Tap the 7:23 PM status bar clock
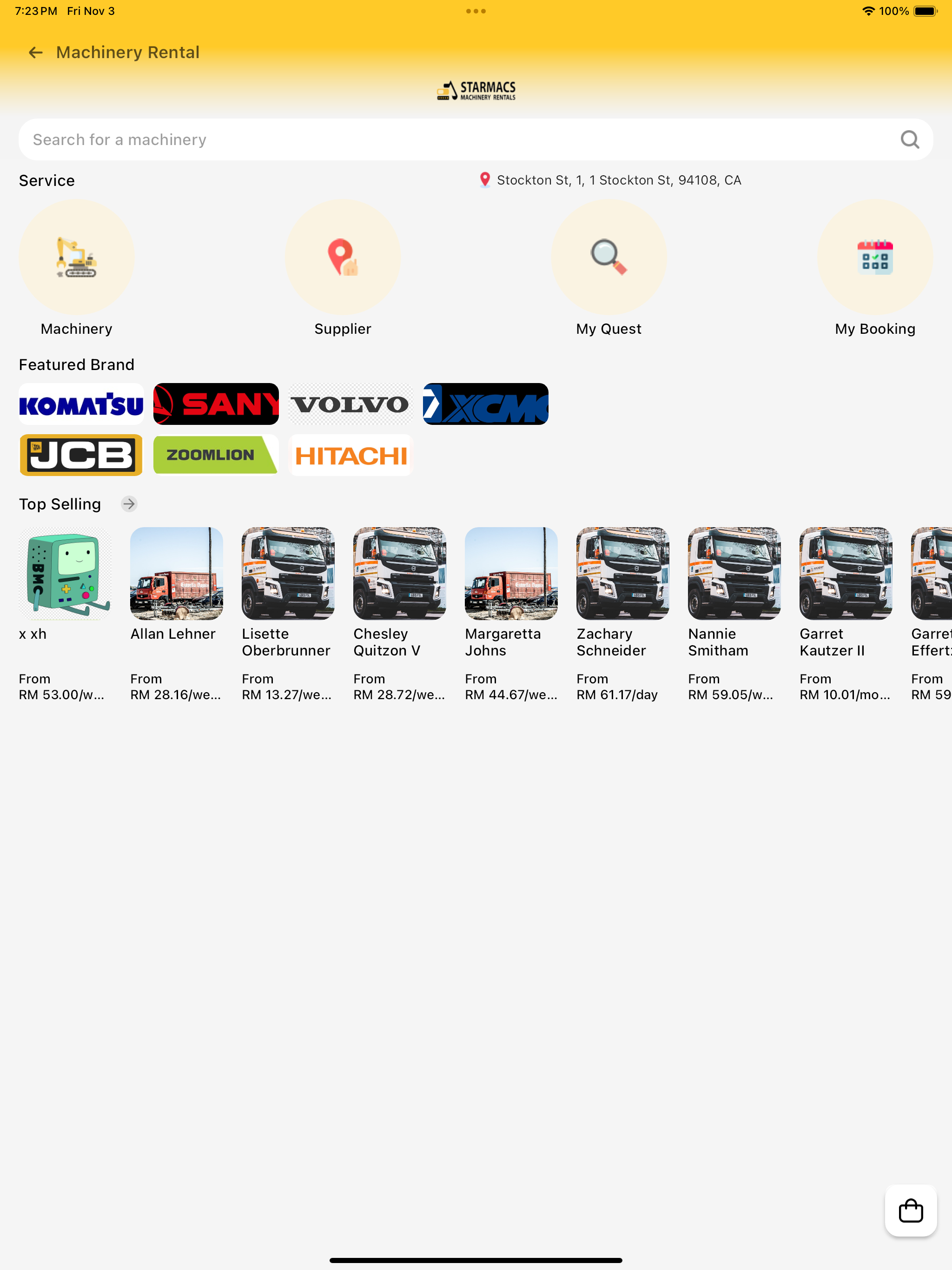 (36, 11)
